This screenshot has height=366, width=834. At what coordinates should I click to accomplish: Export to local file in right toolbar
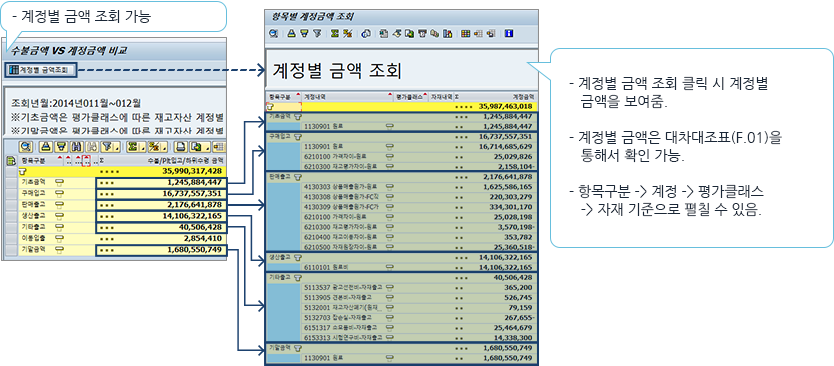point(408,34)
